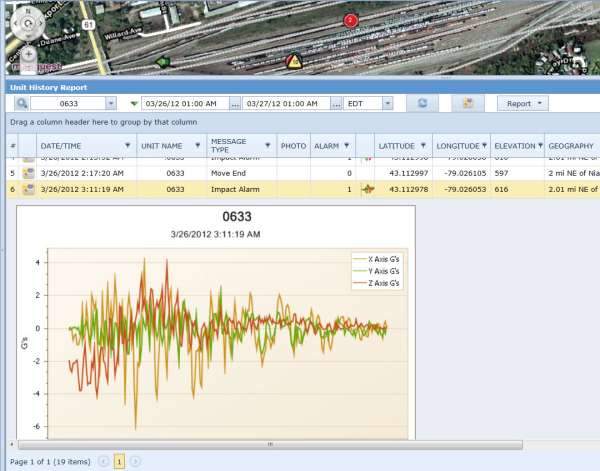
Task: Click the impact icon in row 6
Action: click(367, 189)
